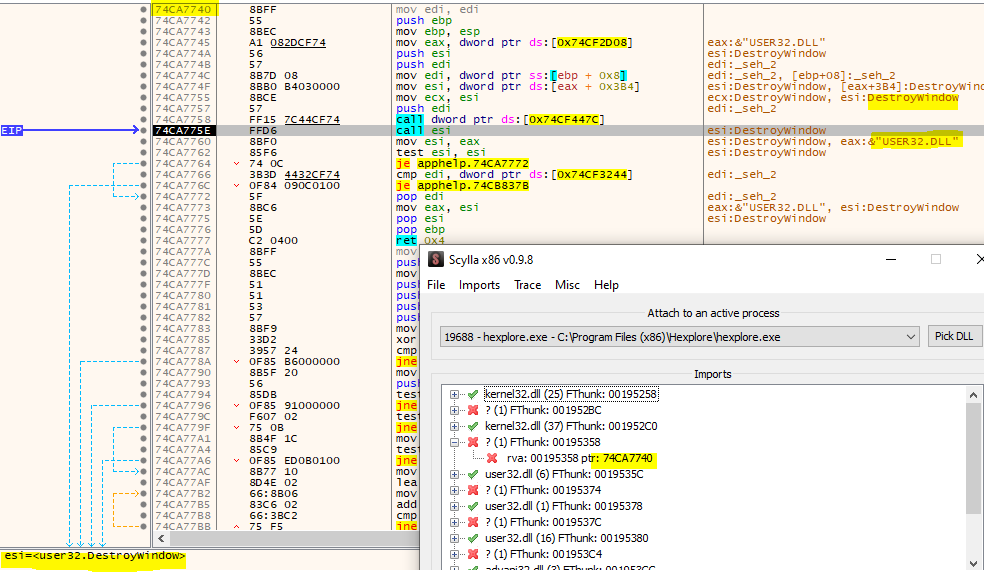Toggle breakpoint dot at address 74CA7764

pyautogui.click(x=144, y=163)
